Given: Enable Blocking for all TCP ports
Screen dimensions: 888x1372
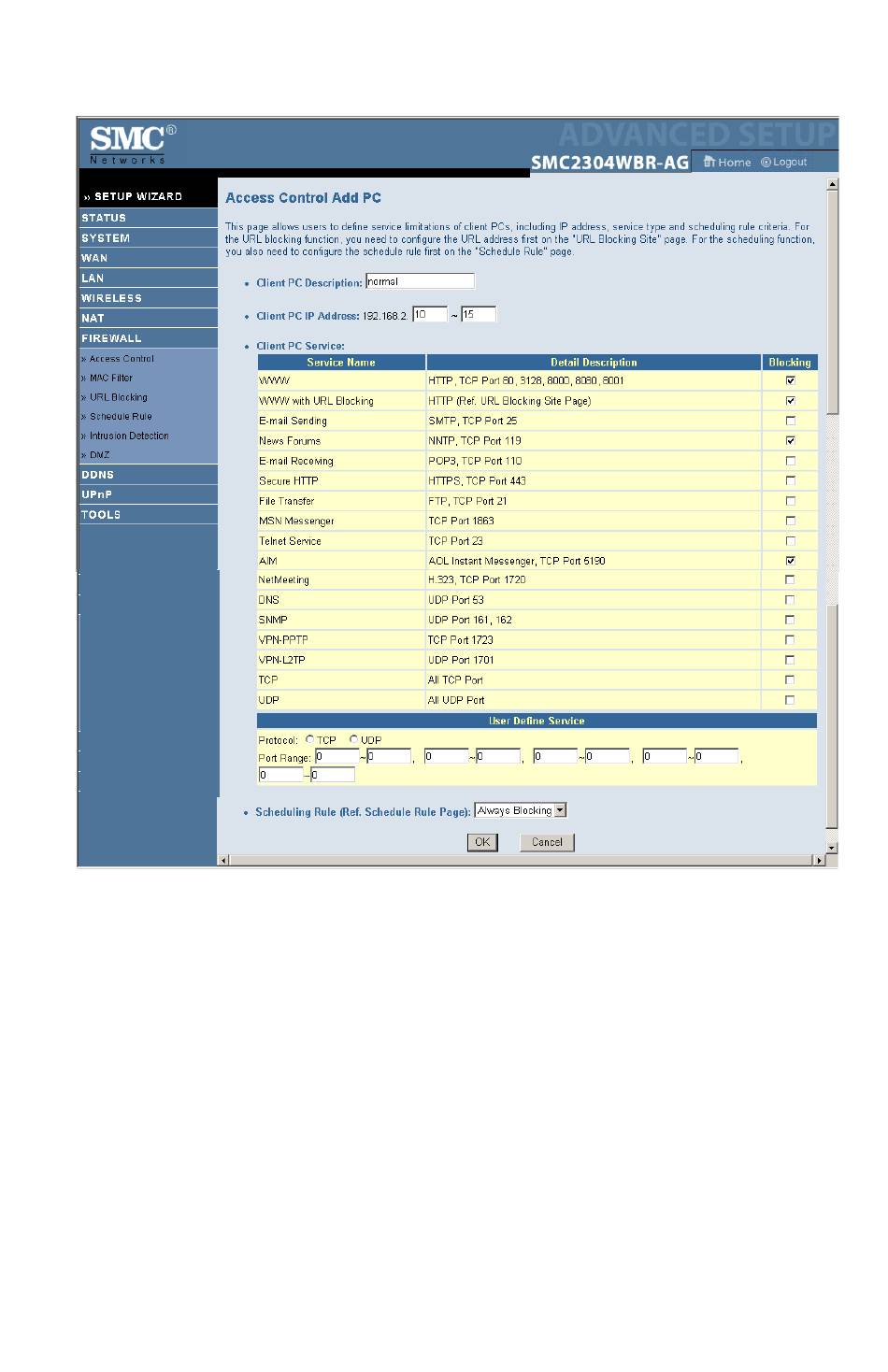Looking at the screenshot, I should point(791,680).
